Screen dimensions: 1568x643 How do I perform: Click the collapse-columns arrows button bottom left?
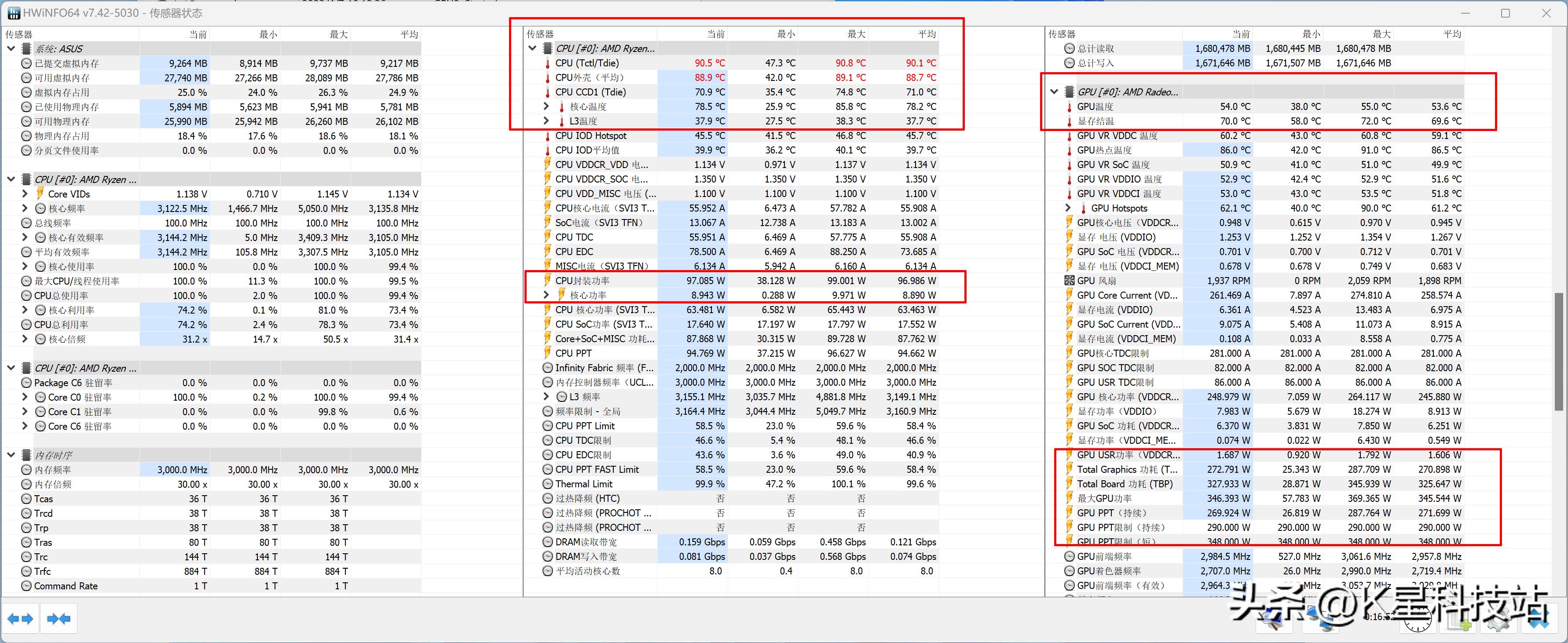point(59,618)
